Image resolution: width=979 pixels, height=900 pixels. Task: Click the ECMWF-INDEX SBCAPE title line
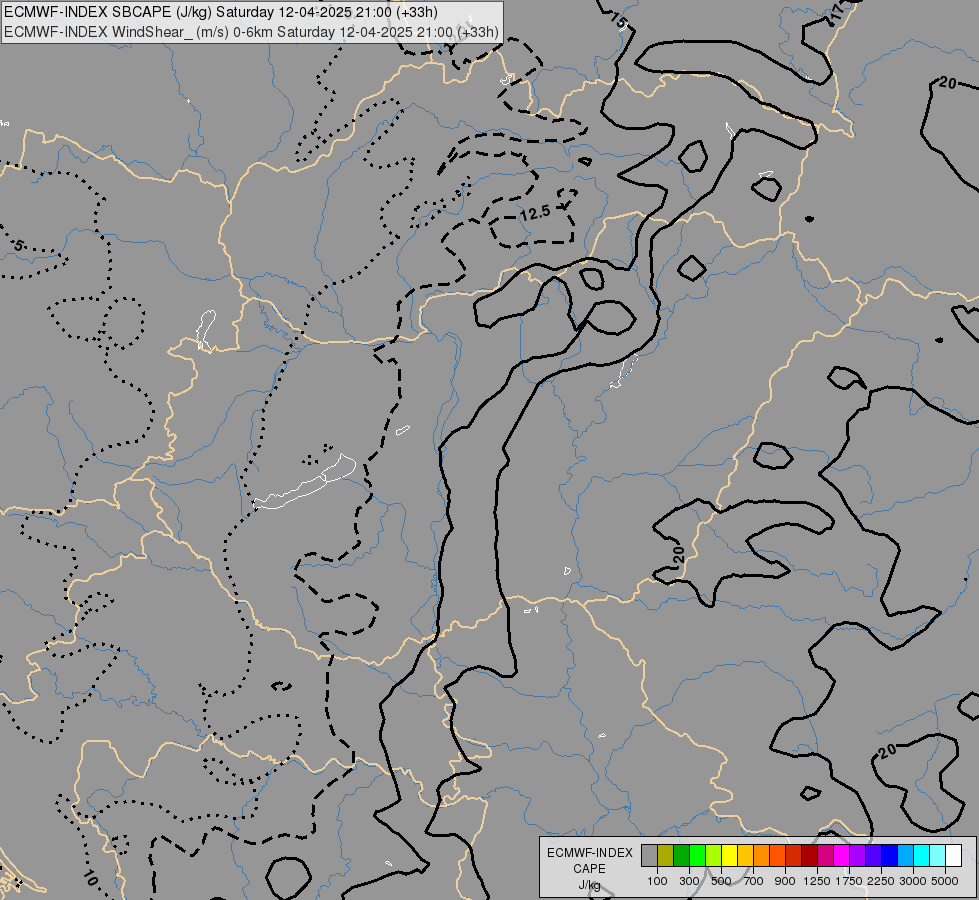click(x=221, y=12)
